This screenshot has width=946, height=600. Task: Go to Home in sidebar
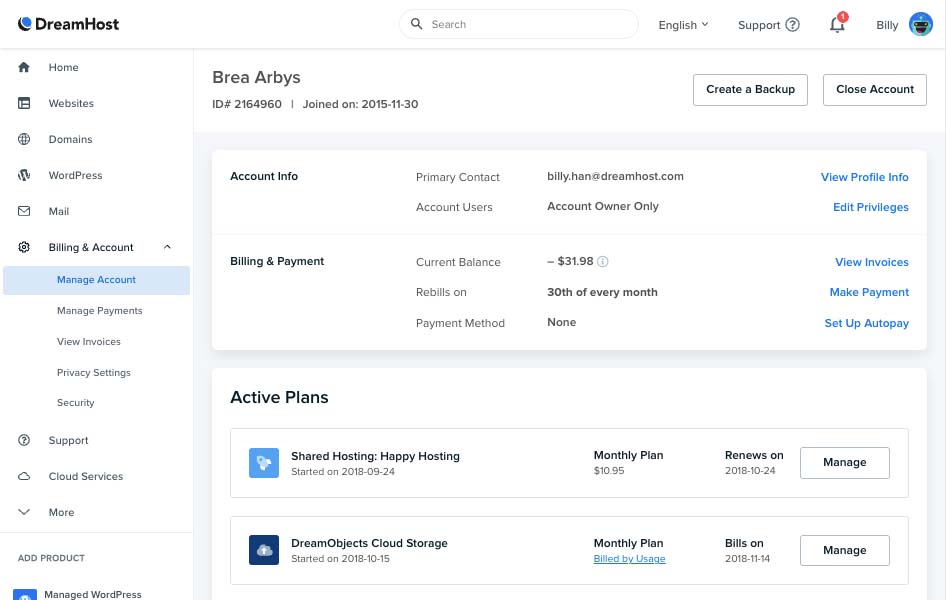click(x=63, y=67)
